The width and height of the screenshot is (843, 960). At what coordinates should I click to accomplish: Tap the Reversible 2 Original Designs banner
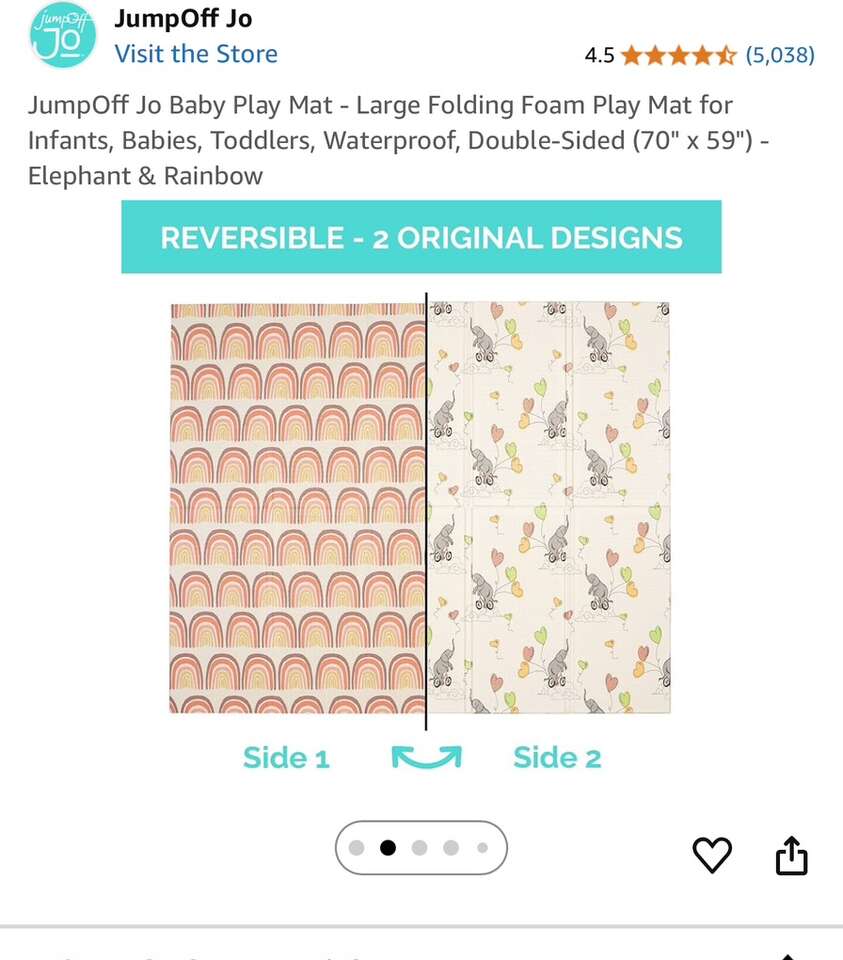point(421,237)
